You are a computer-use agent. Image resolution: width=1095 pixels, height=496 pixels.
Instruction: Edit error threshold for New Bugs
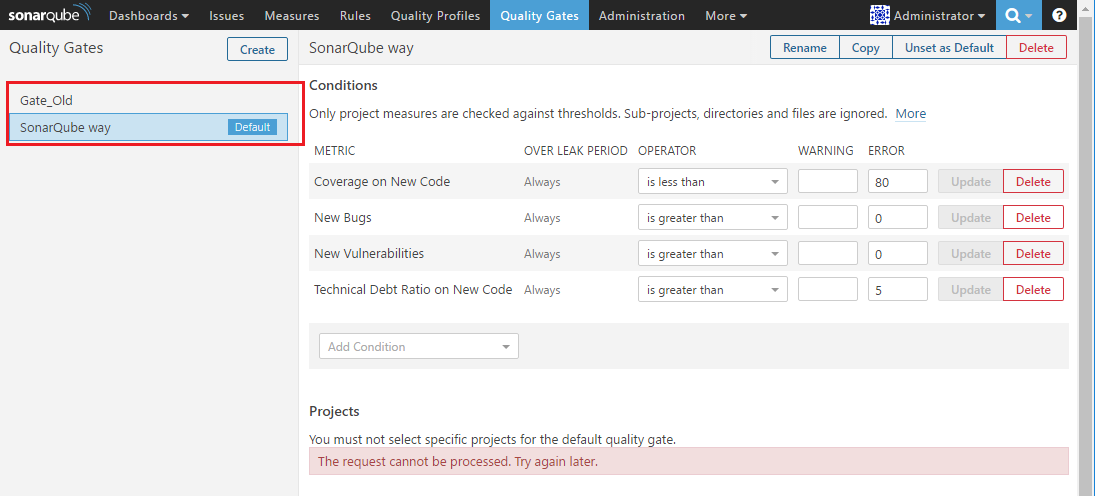pyautogui.click(x=897, y=217)
